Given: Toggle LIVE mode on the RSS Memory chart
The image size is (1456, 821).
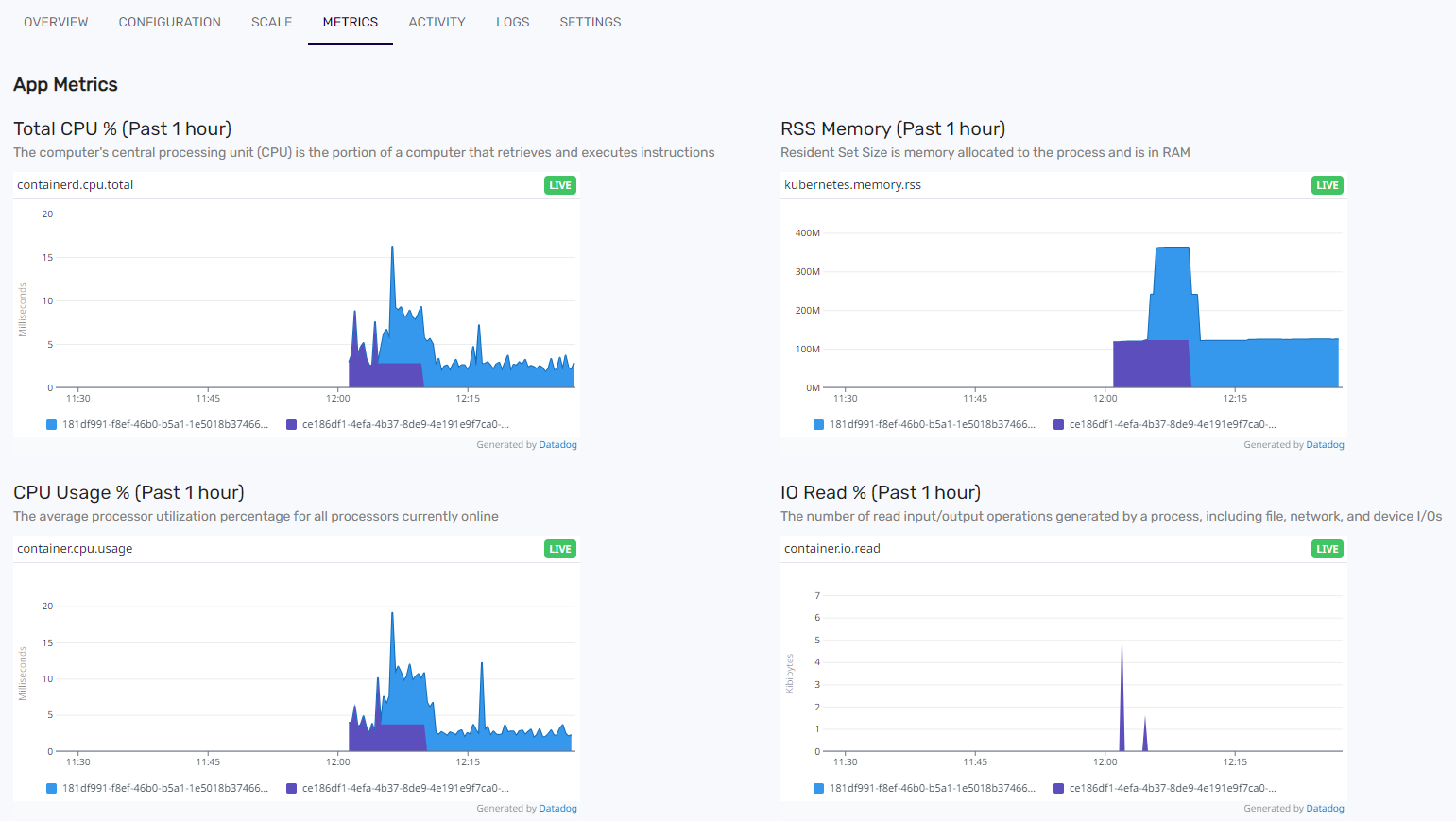Looking at the screenshot, I should pos(1327,185).
